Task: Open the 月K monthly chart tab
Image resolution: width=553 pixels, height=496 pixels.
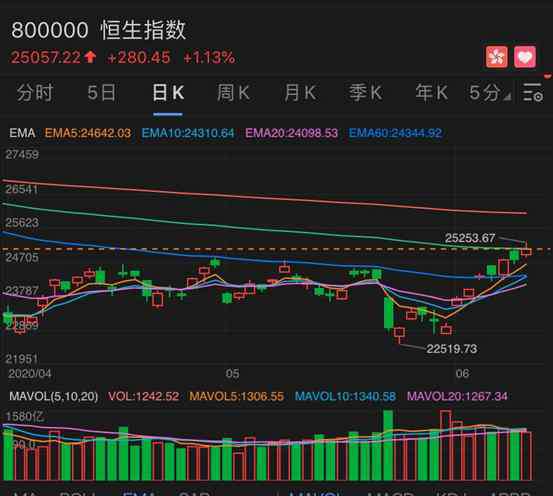Action: (x=300, y=93)
